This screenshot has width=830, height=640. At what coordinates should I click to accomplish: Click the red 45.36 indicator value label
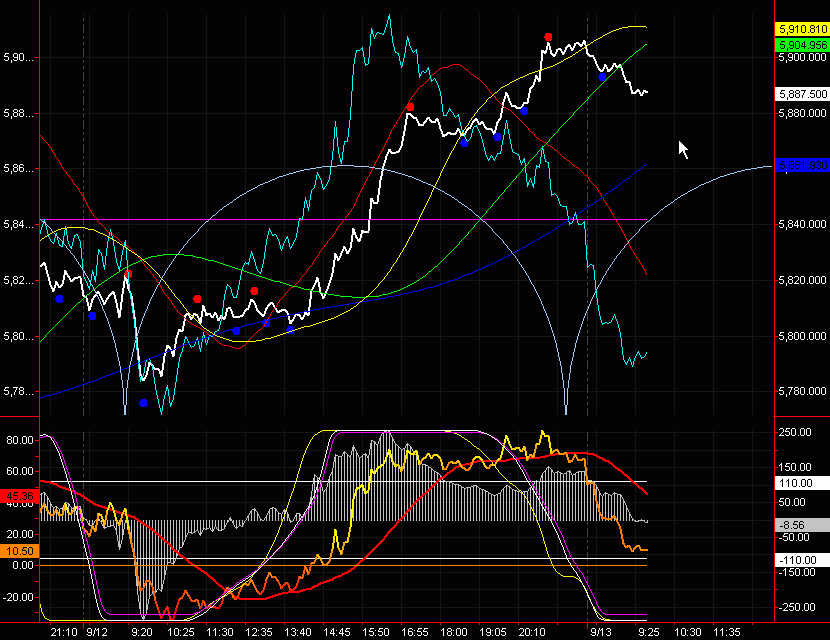point(20,497)
